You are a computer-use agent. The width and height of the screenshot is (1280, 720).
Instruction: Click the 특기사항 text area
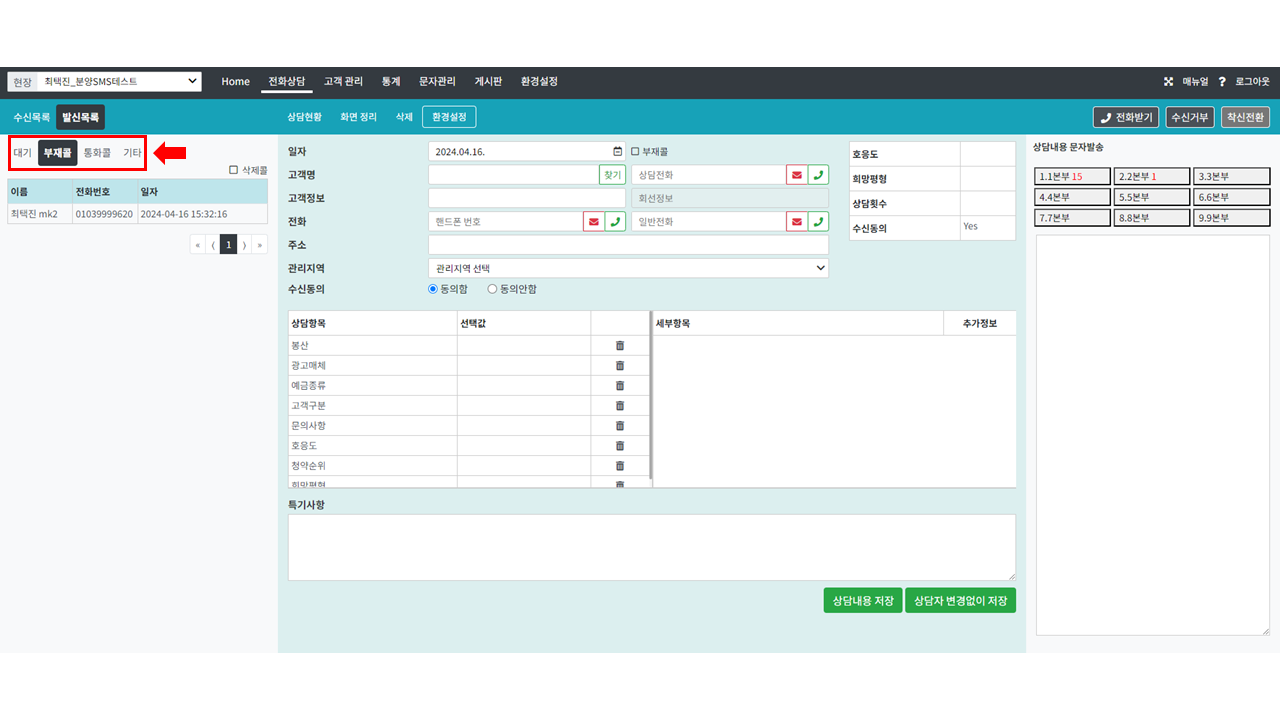(651, 547)
